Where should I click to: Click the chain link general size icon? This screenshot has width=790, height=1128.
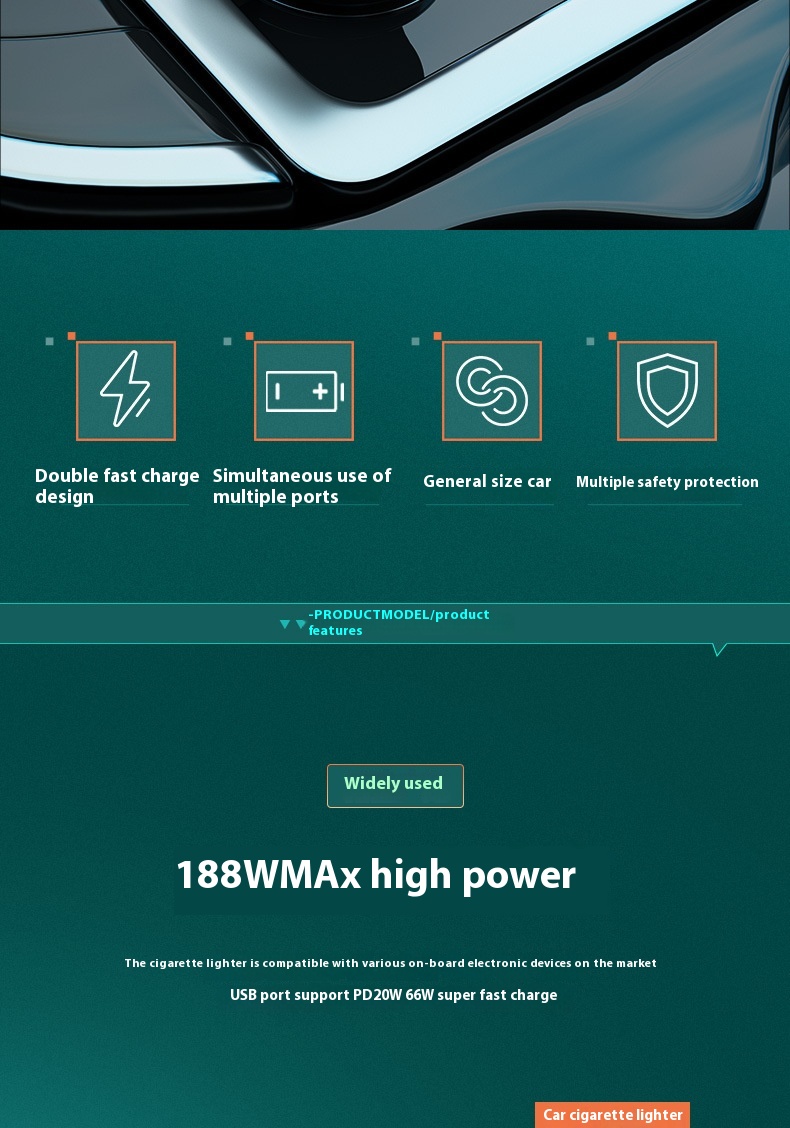[x=492, y=391]
